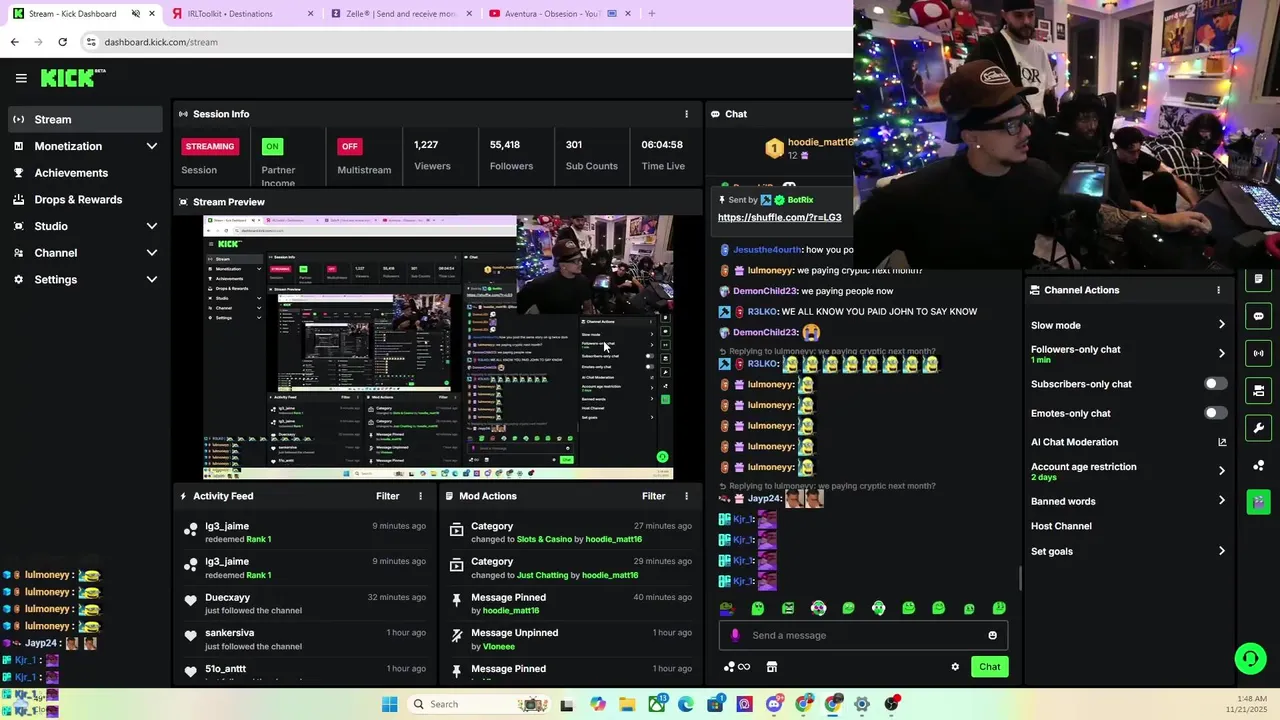This screenshot has height=720, width=1280.
Task: Open AI Chat Moderation external link icon
Action: pos(1222,442)
